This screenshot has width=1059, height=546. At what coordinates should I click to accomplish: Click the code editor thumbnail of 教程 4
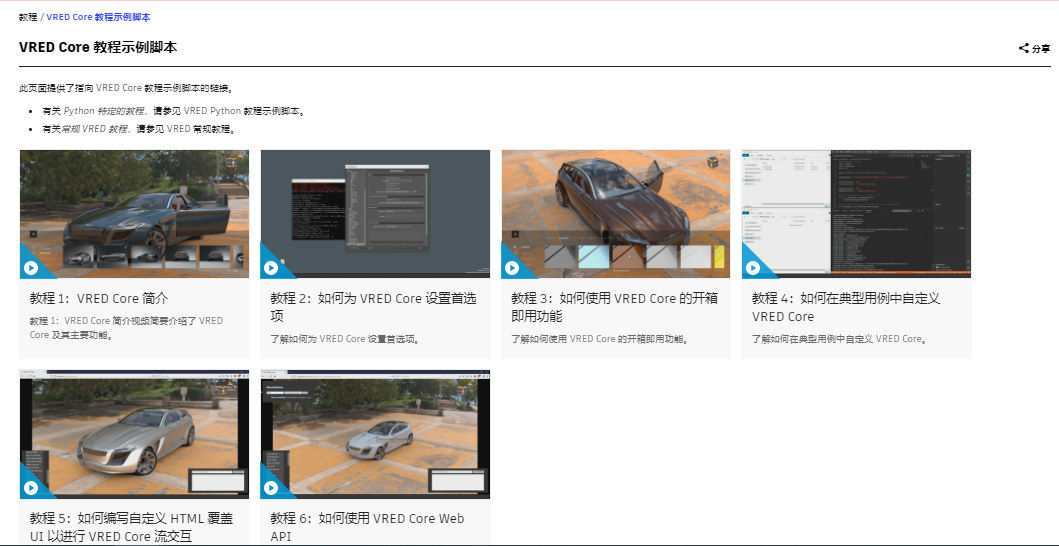pyautogui.click(x=856, y=214)
